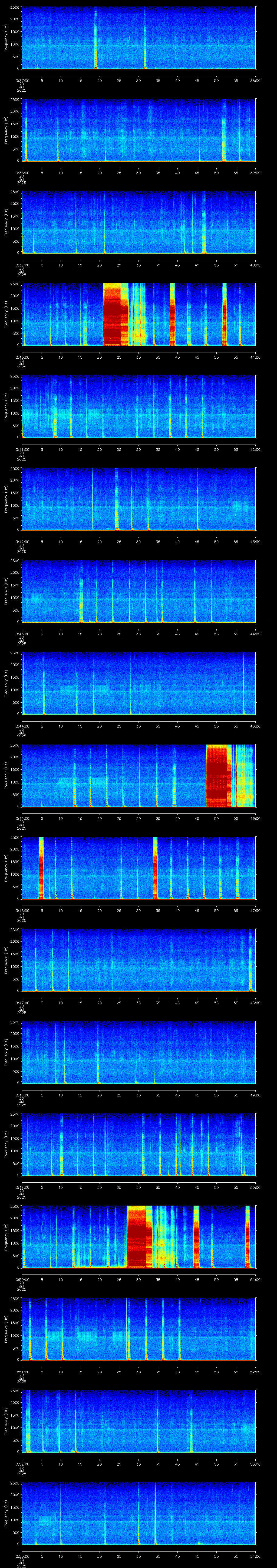Screen dimensions: 277x1568
Task: Click the end time label 46:00 under the 0:45:00 panel
Action: click(x=255, y=818)
